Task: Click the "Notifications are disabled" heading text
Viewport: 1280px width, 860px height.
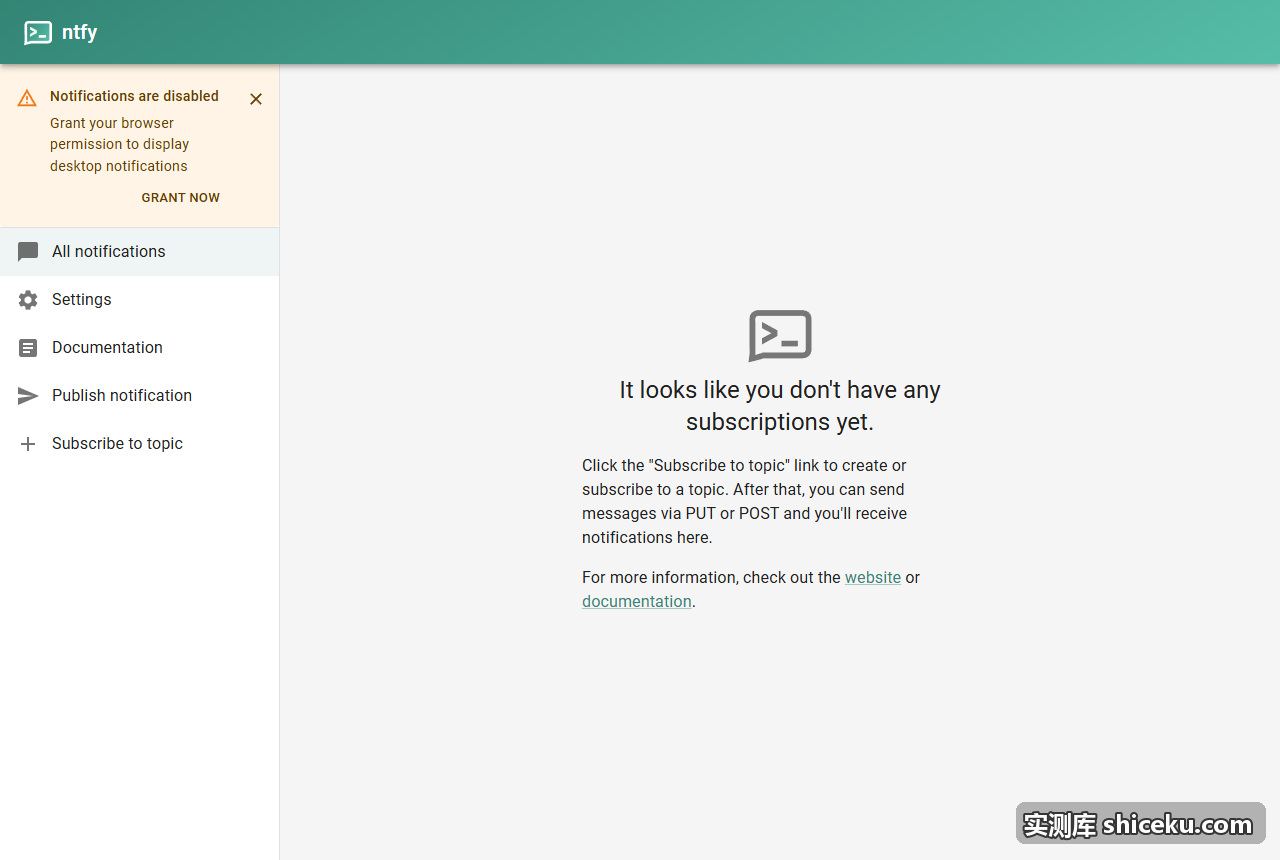Action: (134, 96)
